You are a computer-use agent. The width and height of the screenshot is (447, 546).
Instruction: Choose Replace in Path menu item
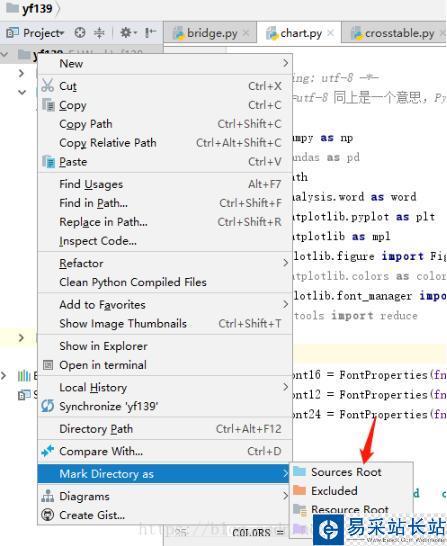point(165,222)
